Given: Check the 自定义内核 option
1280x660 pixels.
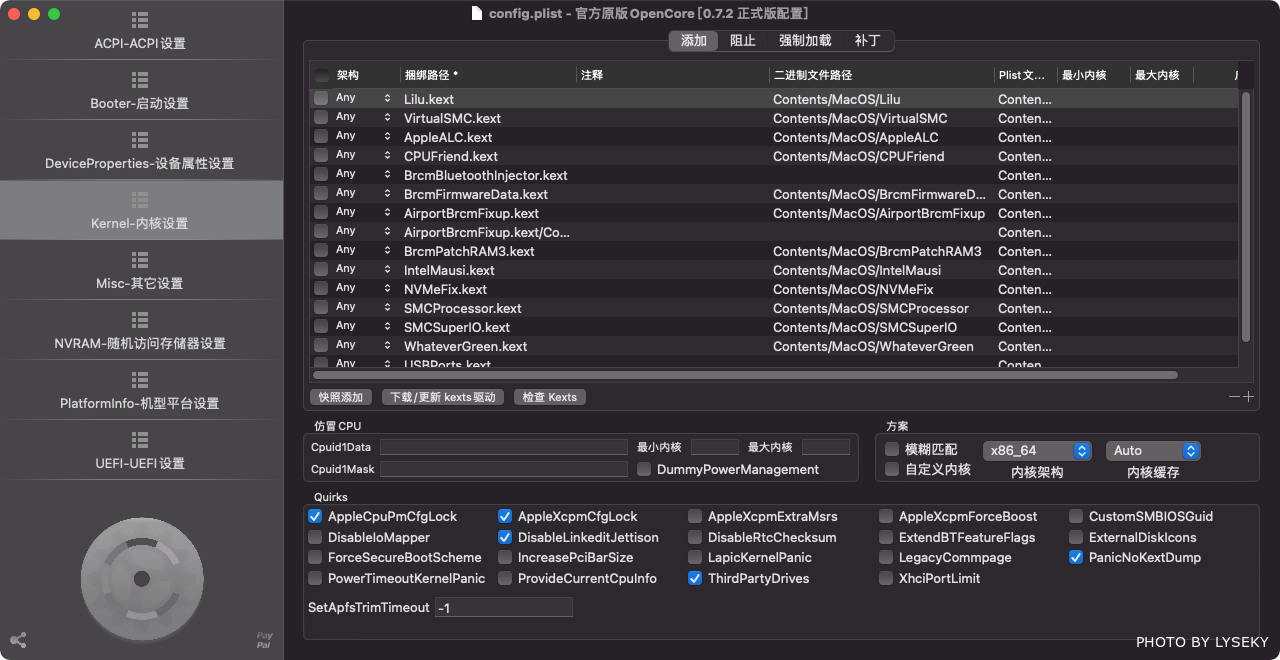Looking at the screenshot, I should coord(892,469).
